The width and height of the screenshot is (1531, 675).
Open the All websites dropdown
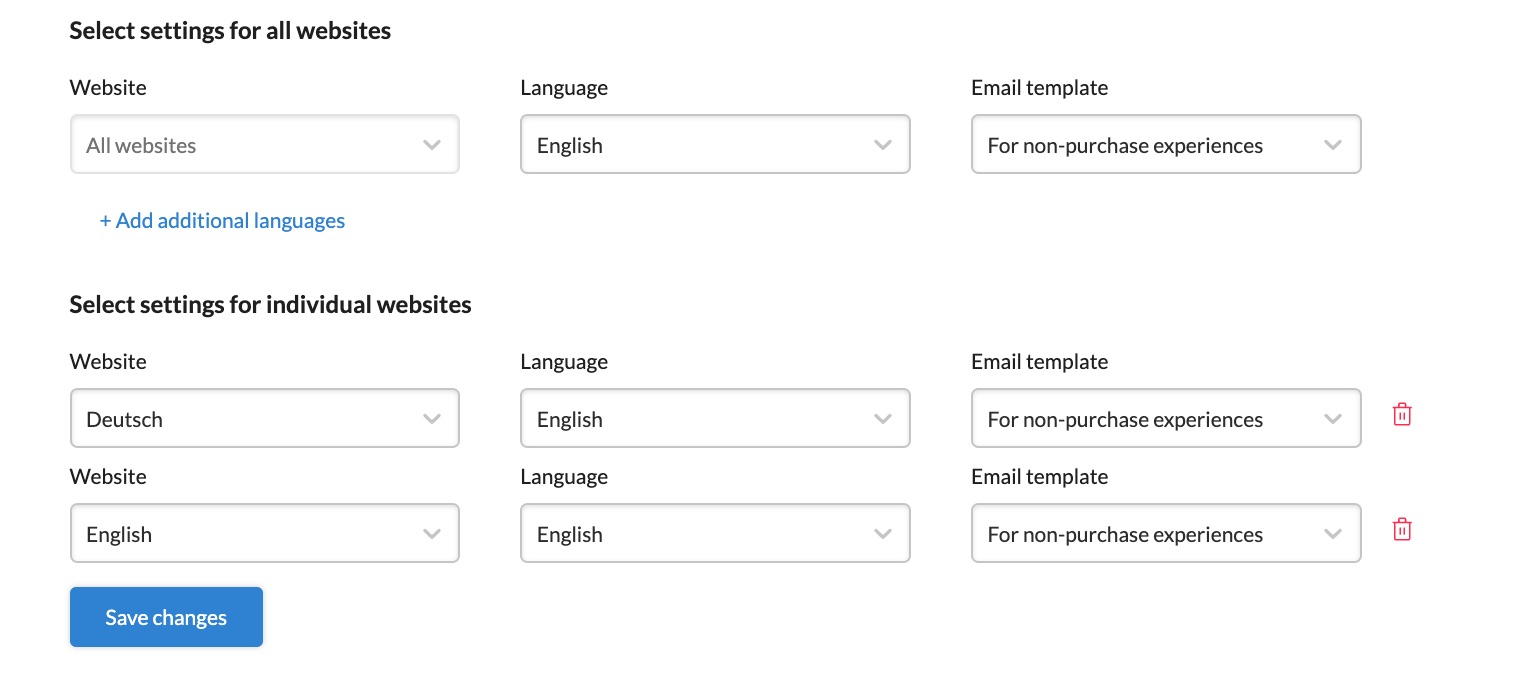(265, 145)
